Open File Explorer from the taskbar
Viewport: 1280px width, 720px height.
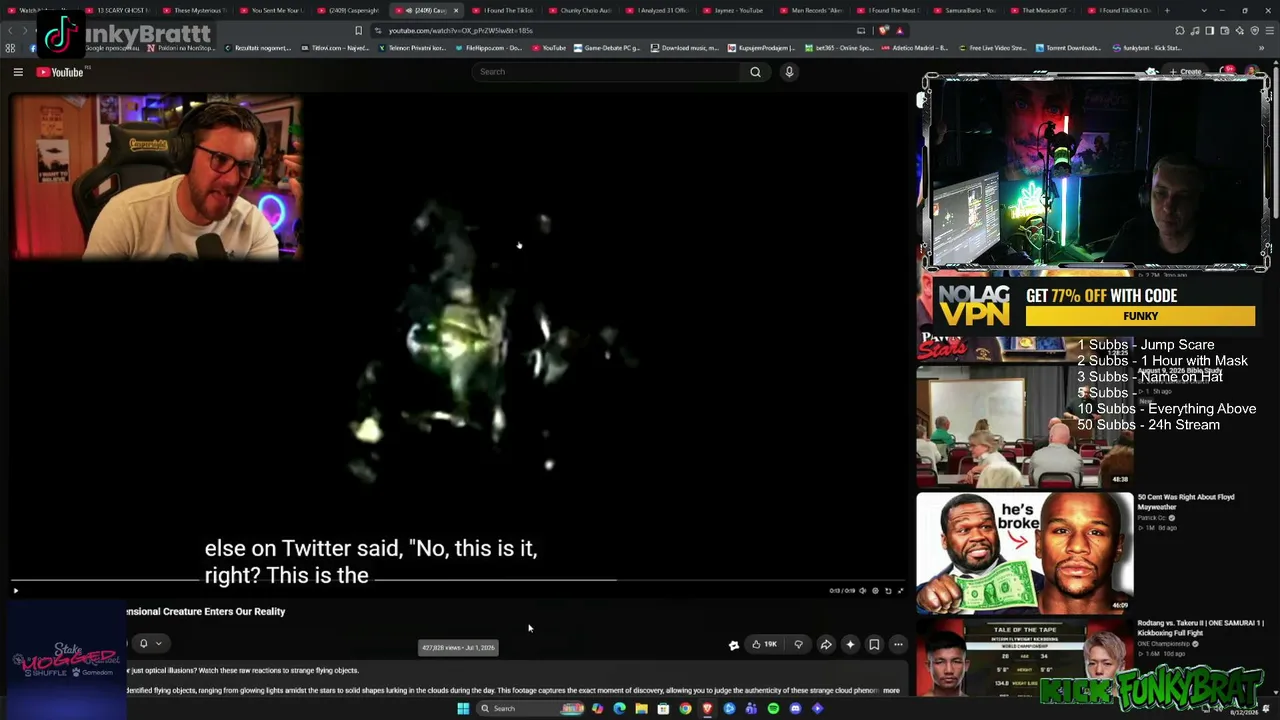coord(641,709)
